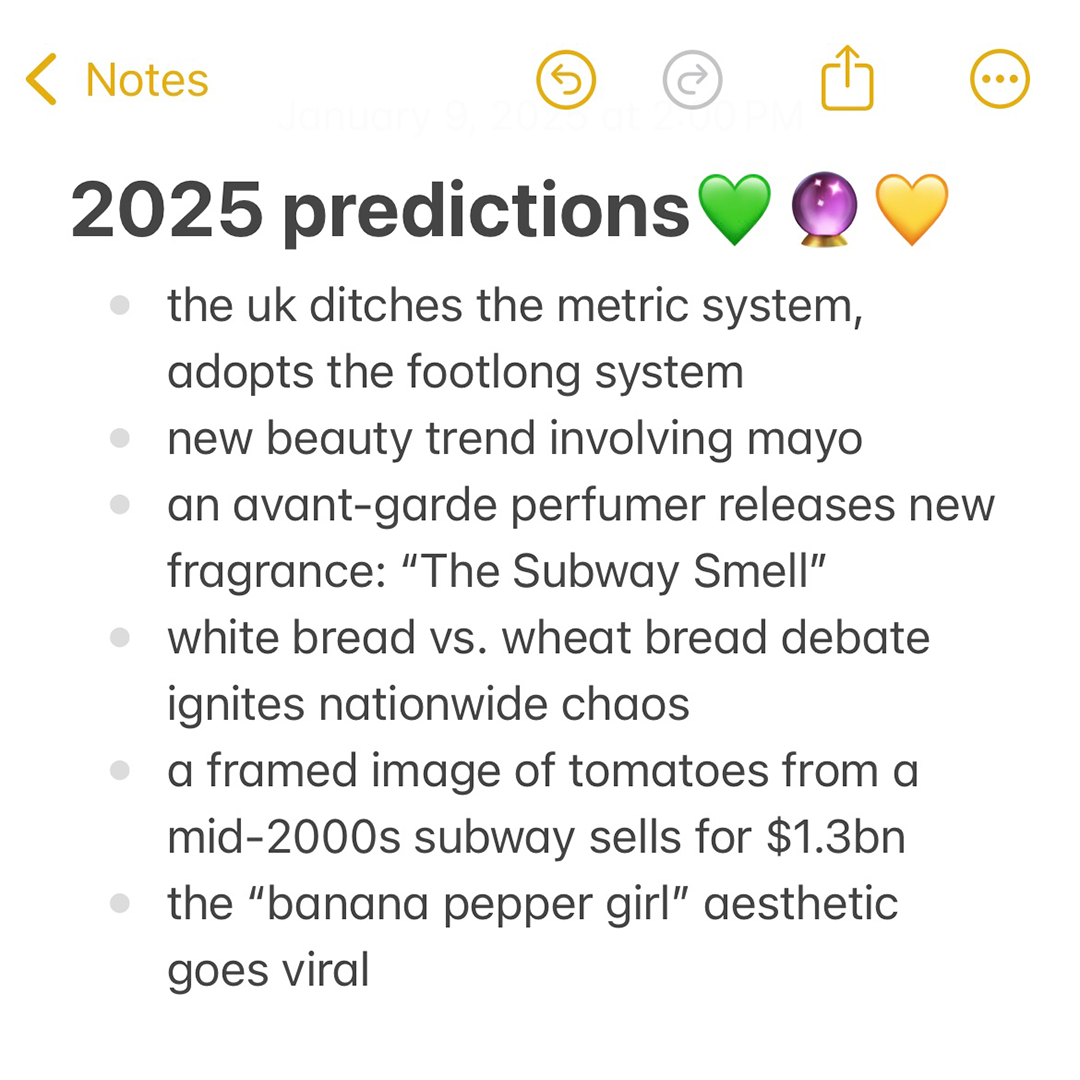
Task: Tap bullet before 'an avant-garde perfumer' line
Action: [120, 504]
